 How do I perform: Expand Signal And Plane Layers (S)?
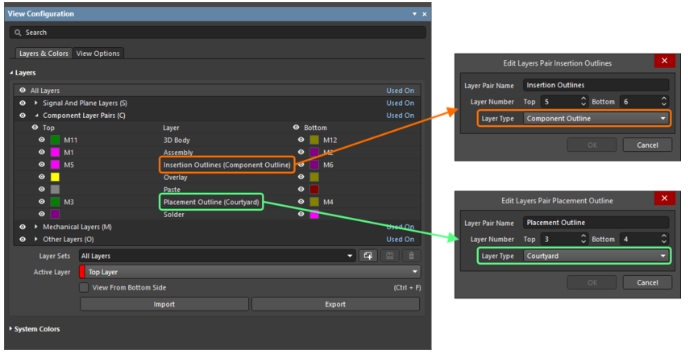[x=36, y=103]
